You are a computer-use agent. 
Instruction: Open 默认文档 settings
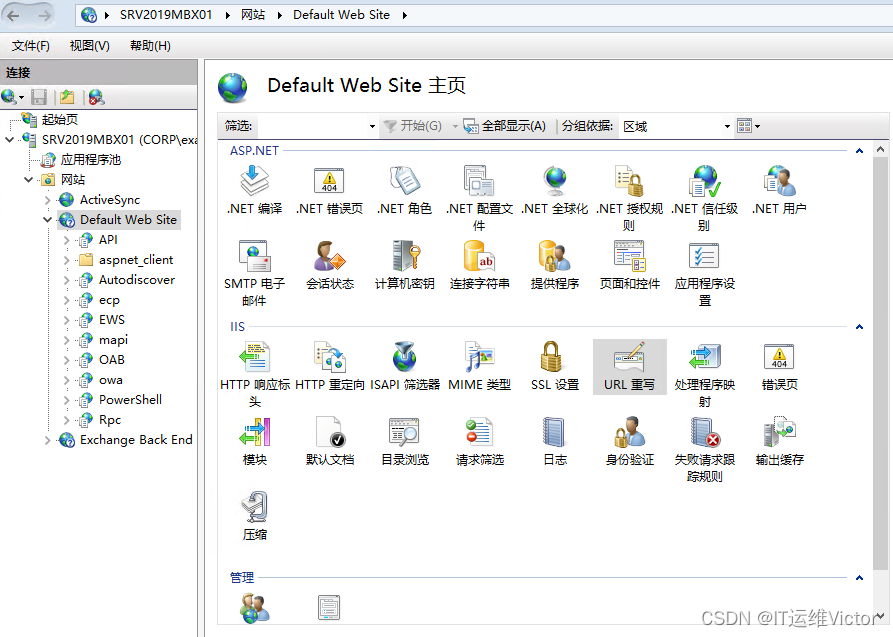coord(329,442)
